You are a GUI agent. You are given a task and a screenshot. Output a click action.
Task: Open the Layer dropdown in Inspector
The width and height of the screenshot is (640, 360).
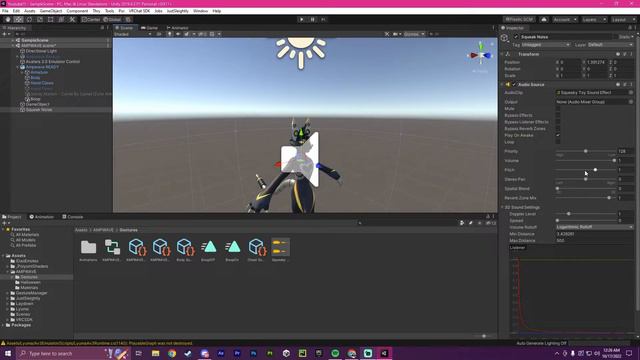tap(610, 44)
